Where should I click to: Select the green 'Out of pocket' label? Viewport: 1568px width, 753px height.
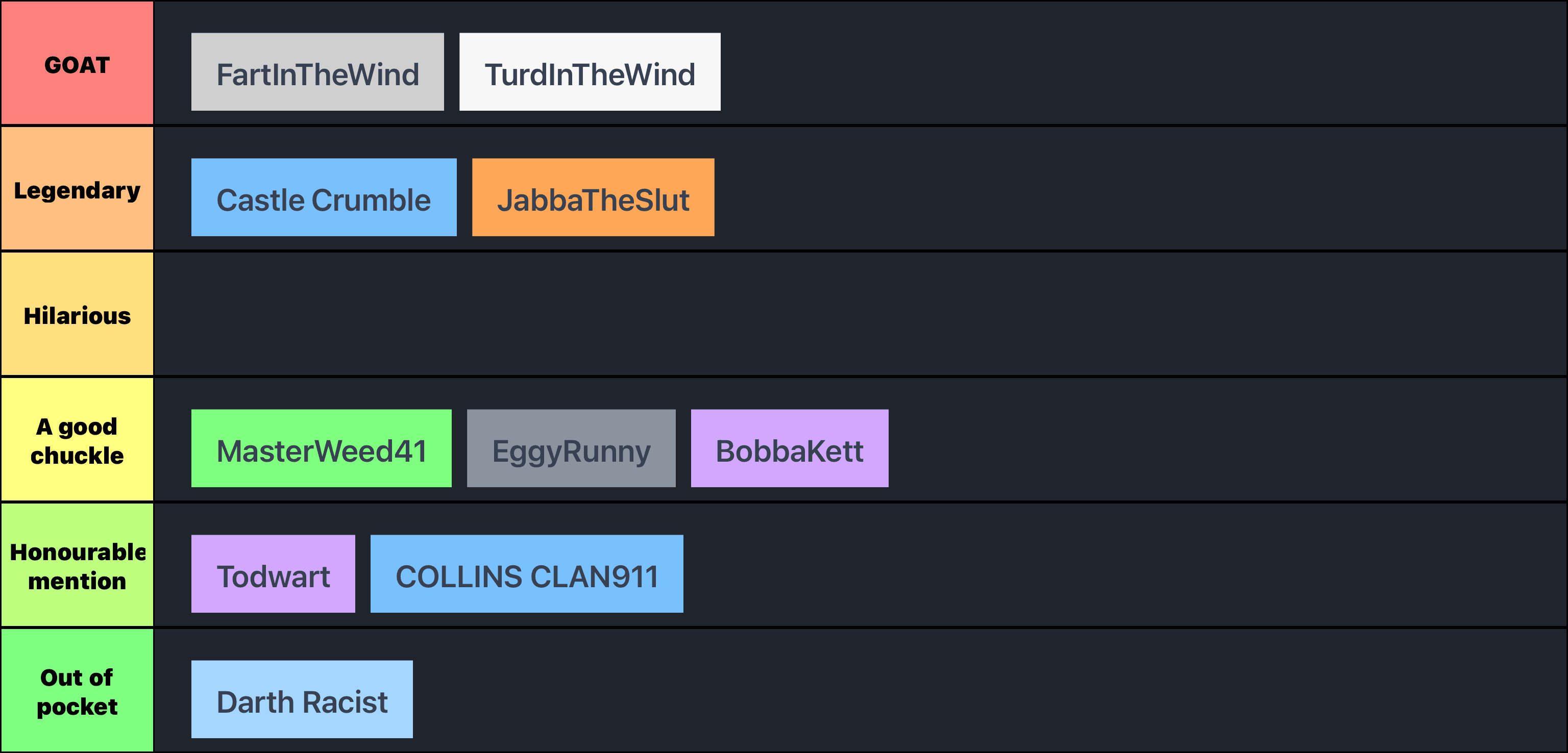(77, 691)
